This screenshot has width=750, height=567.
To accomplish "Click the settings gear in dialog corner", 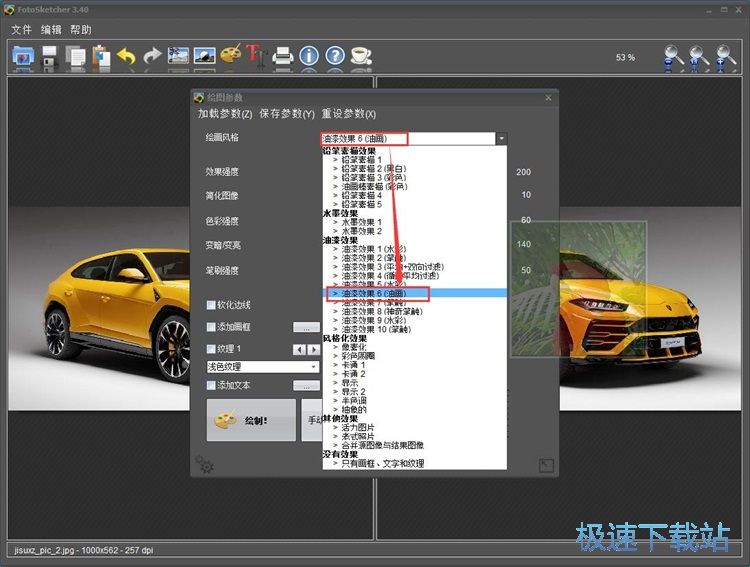I will pyautogui.click(x=204, y=464).
